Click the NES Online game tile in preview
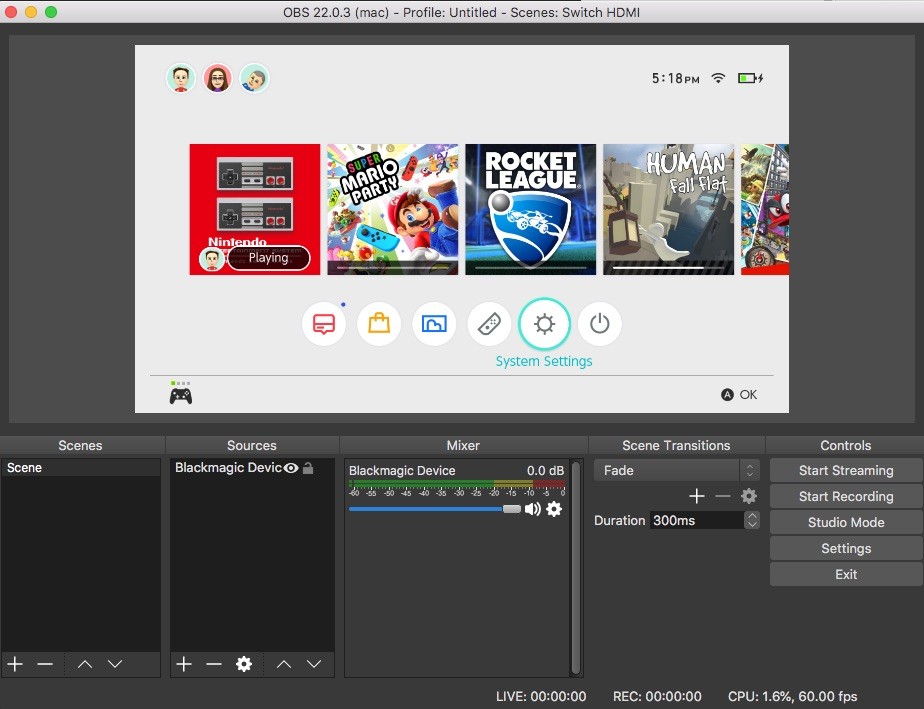This screenshot has height=709, width=924. click(255, 209)
